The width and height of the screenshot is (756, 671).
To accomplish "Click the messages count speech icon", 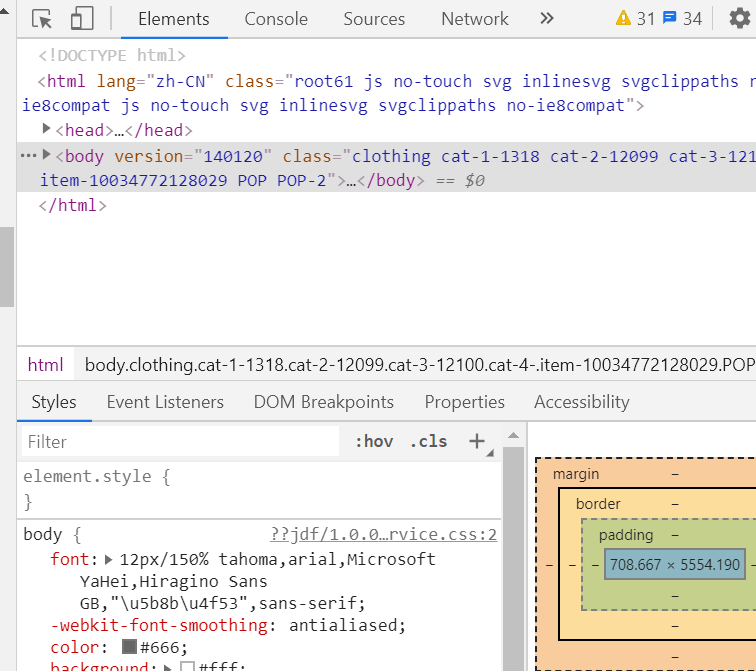I will (x=669, y=18).
